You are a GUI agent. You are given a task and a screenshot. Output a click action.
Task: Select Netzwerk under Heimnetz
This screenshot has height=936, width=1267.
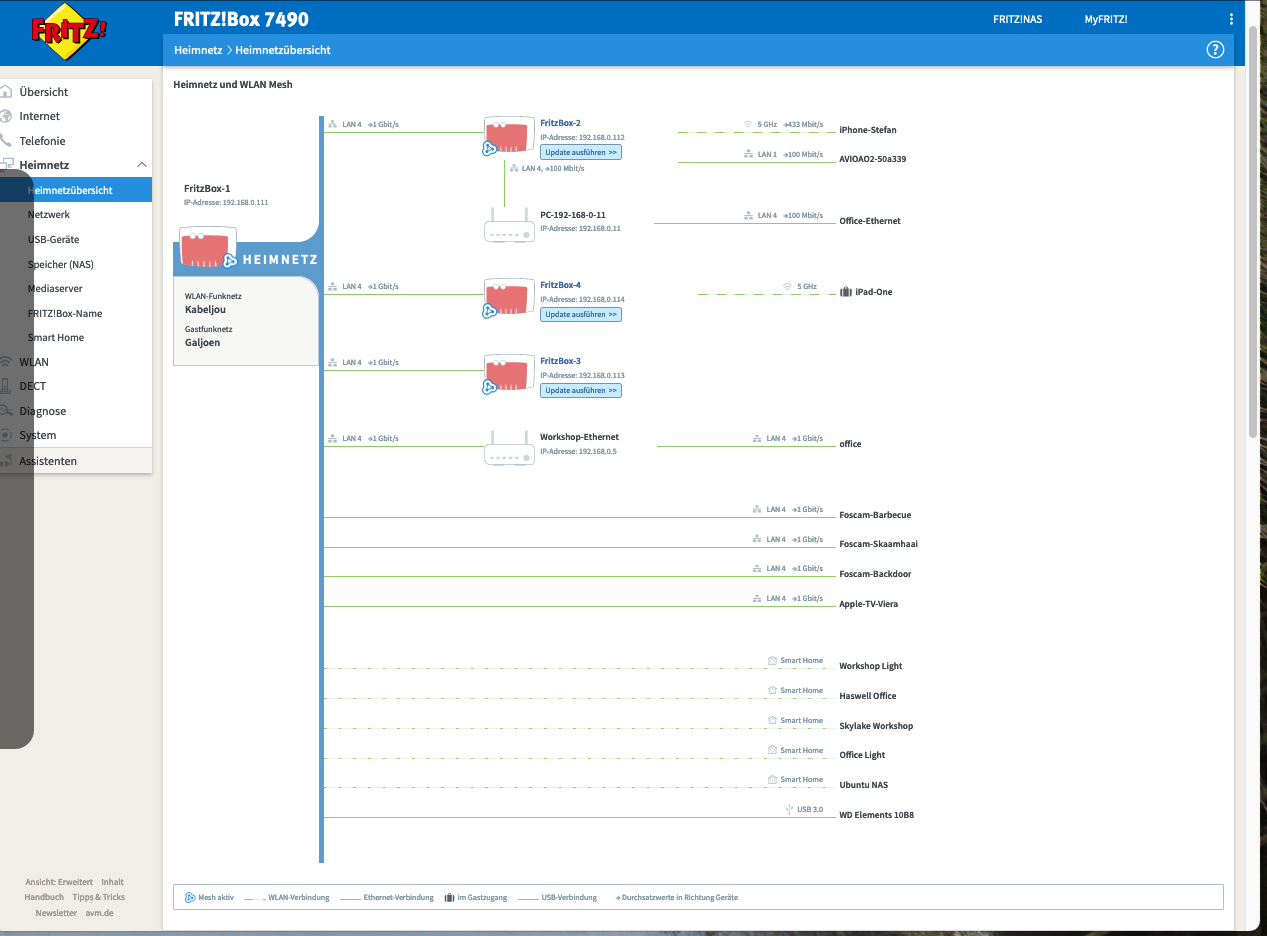coord(49,215)
